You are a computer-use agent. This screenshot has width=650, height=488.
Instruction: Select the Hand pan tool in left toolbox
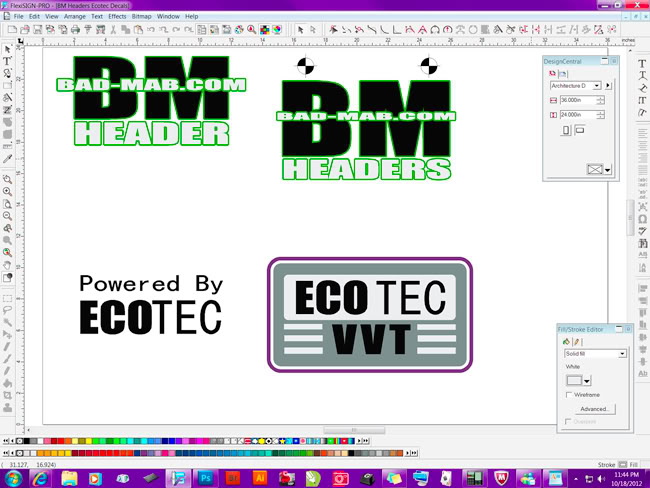click(x=7, y=265)
